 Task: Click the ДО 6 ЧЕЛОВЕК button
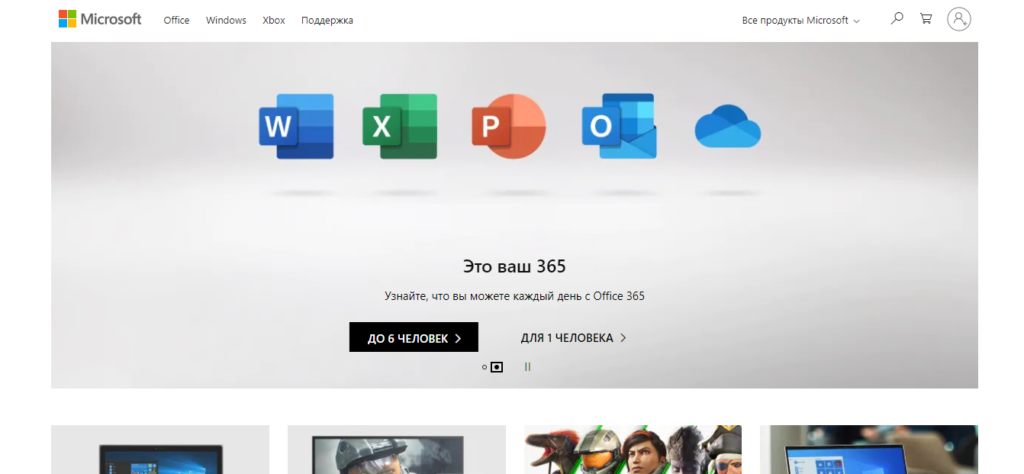coord(413,338)
